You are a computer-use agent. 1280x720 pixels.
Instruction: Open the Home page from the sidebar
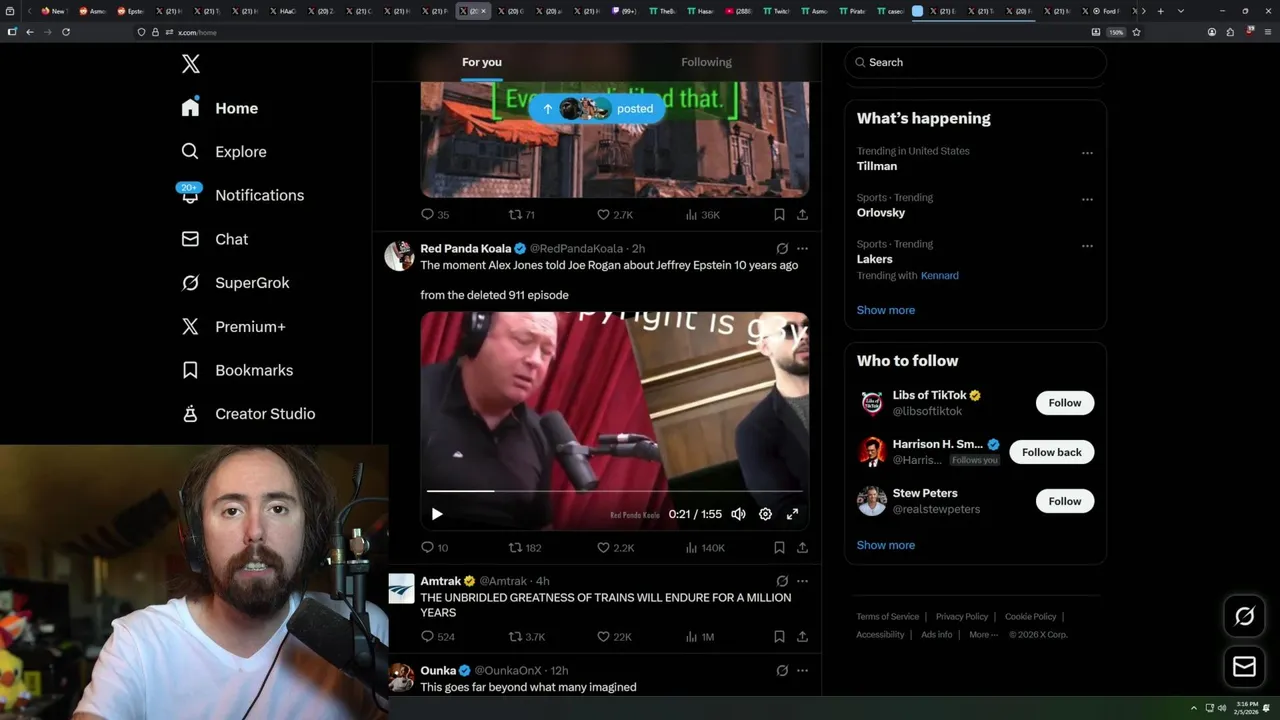coord(219,108)
